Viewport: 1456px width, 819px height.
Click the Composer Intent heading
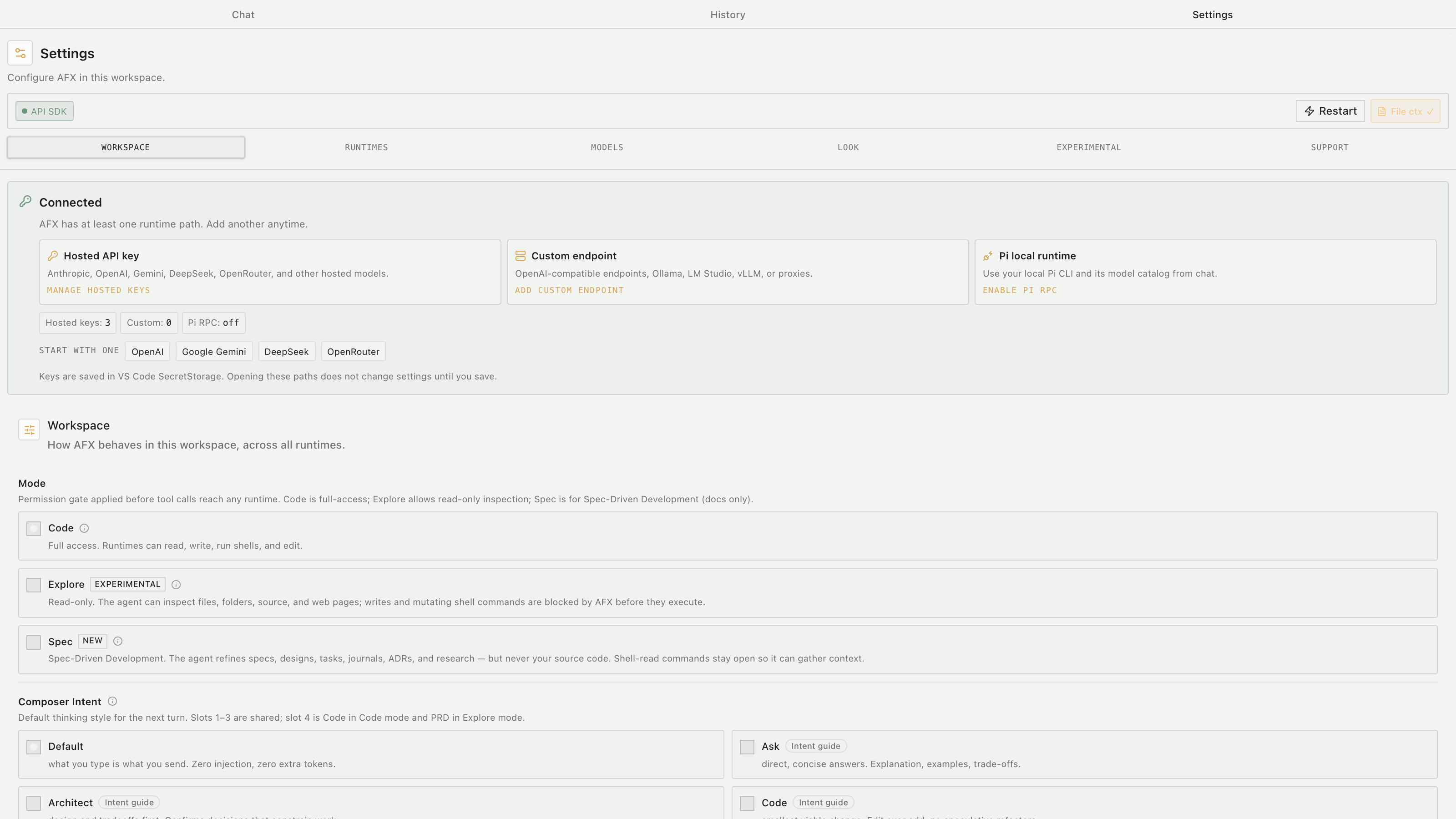[x=59, y=702]
